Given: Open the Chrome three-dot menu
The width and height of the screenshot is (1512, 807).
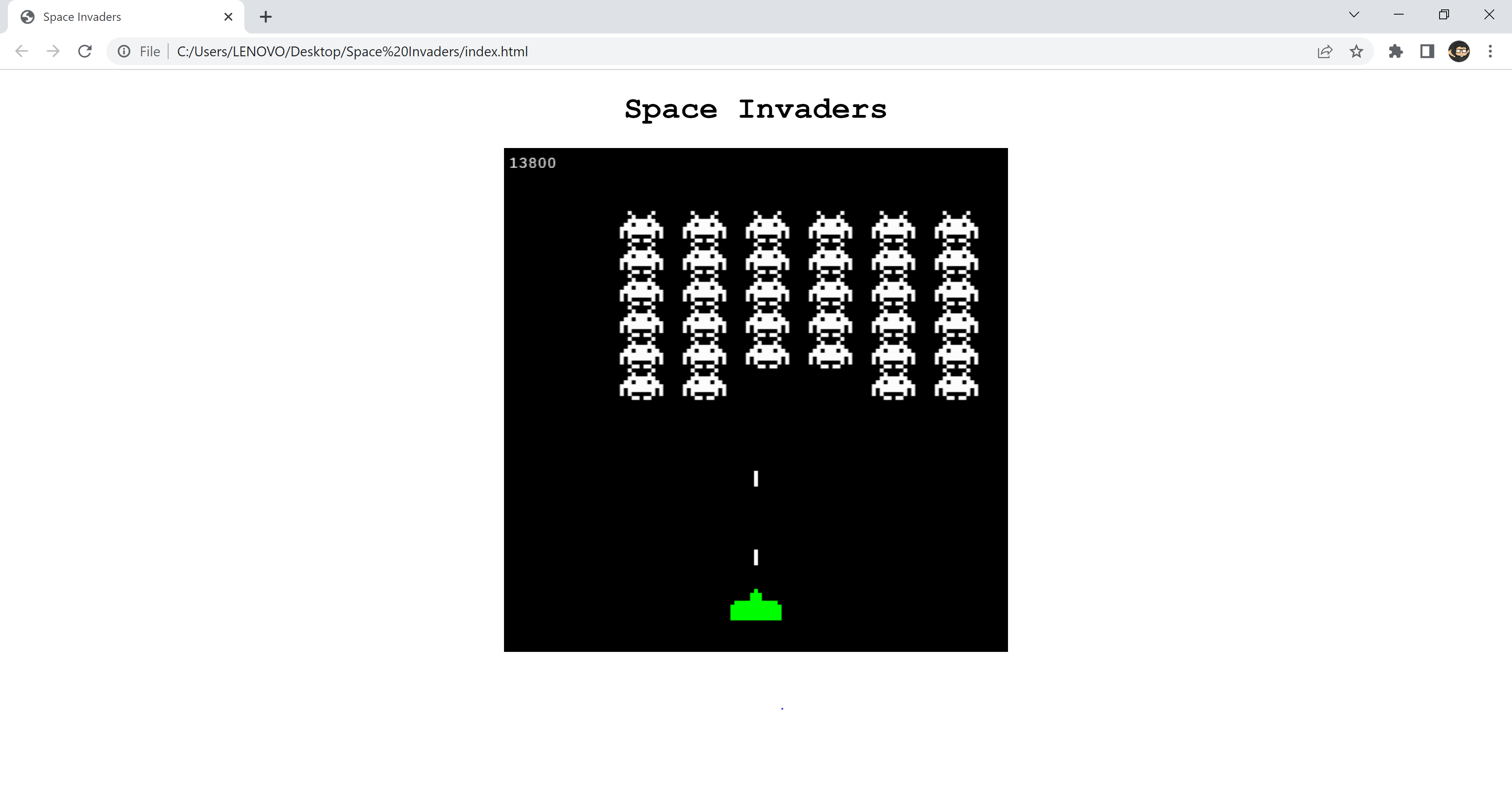Looking at the screenshot, I should pos(1490,51).
